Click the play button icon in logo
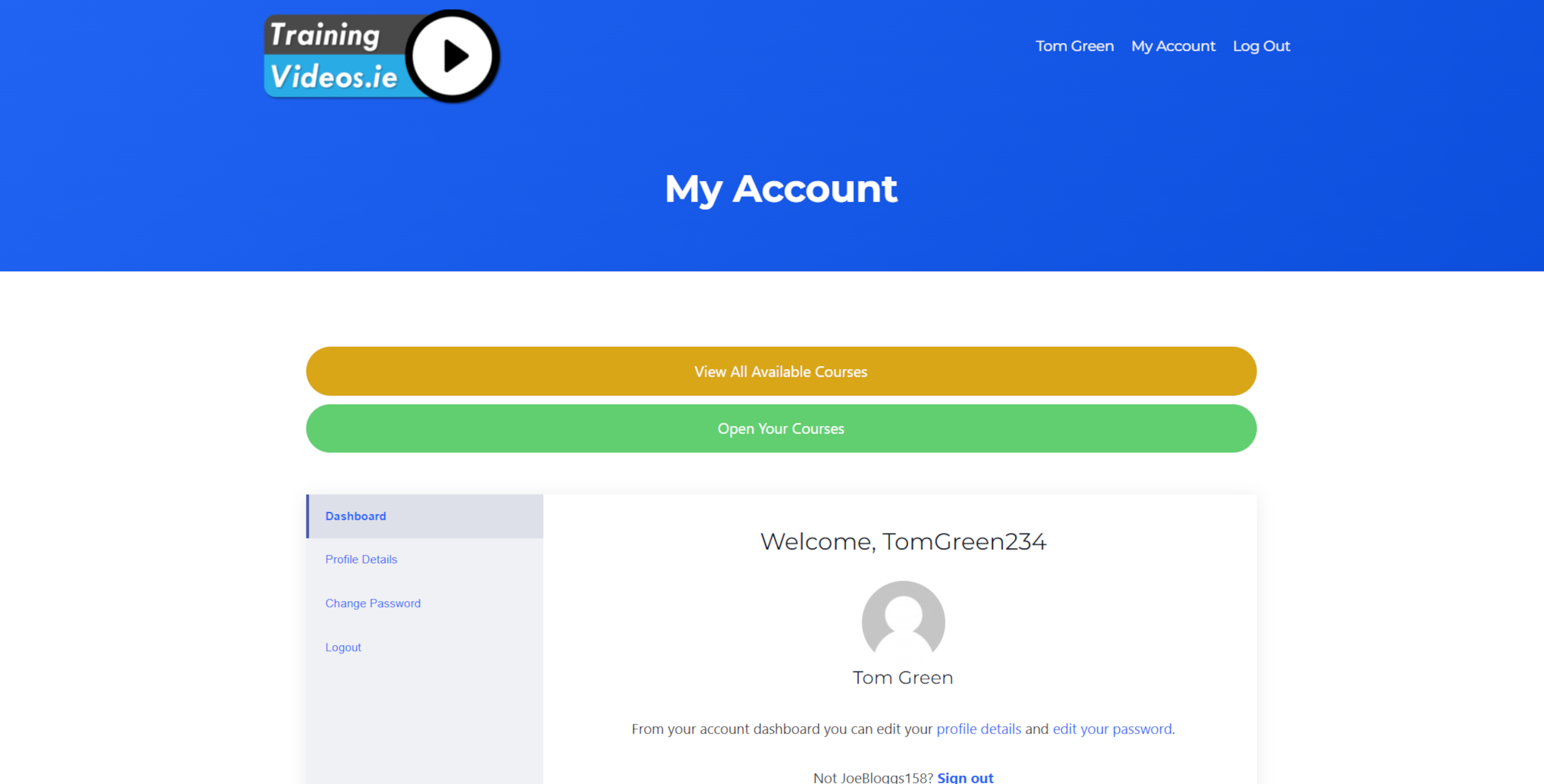1544x784 pixels. tap(453, 56)
